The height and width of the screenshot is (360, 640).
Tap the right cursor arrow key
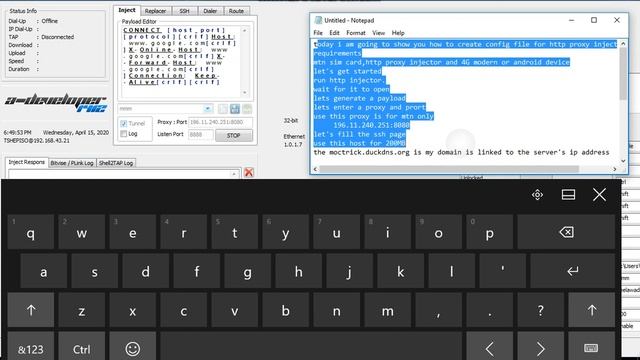click(540, 348)
